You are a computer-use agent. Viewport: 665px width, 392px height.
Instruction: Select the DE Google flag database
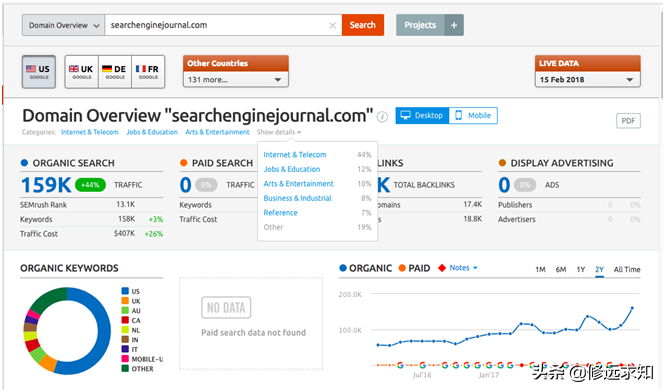point(115,72)
